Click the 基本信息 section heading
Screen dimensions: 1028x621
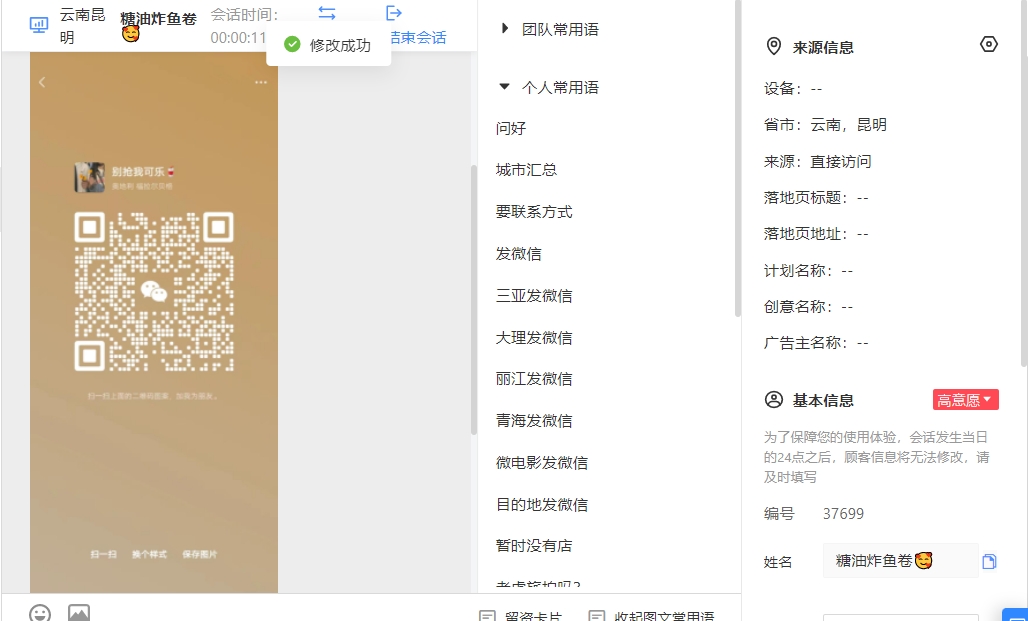[823, 401]
